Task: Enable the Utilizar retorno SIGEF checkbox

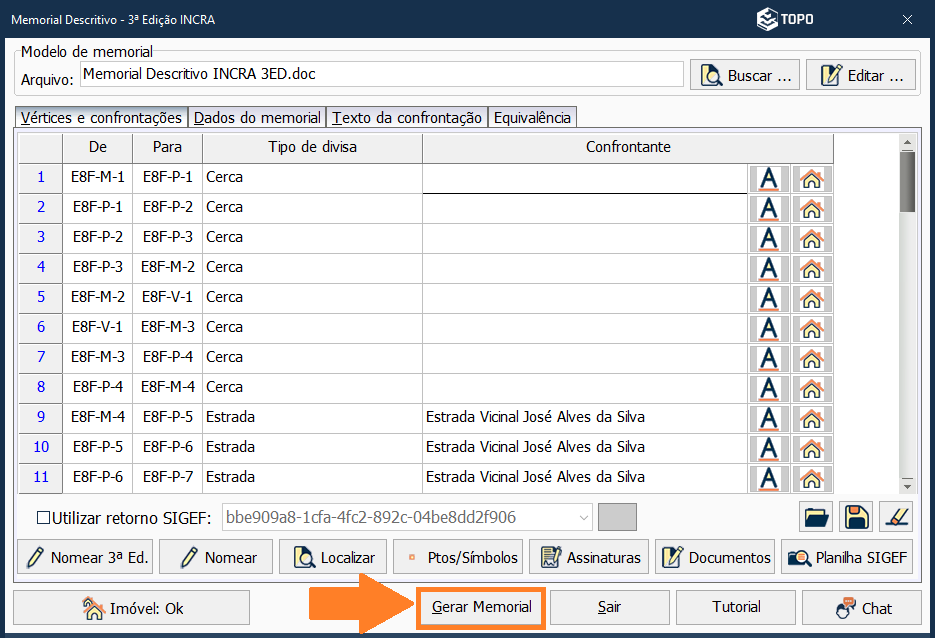Action: [x=44, y=518]
